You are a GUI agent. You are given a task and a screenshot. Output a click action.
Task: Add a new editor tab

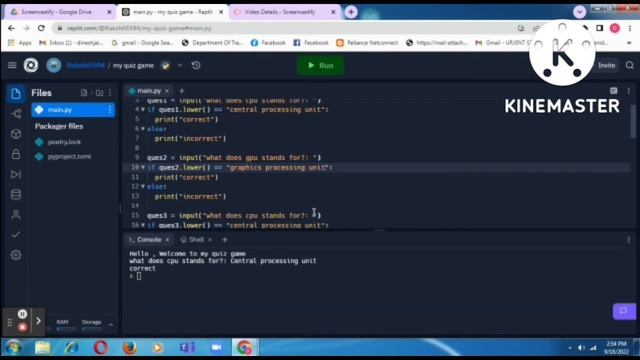point(182,91)
